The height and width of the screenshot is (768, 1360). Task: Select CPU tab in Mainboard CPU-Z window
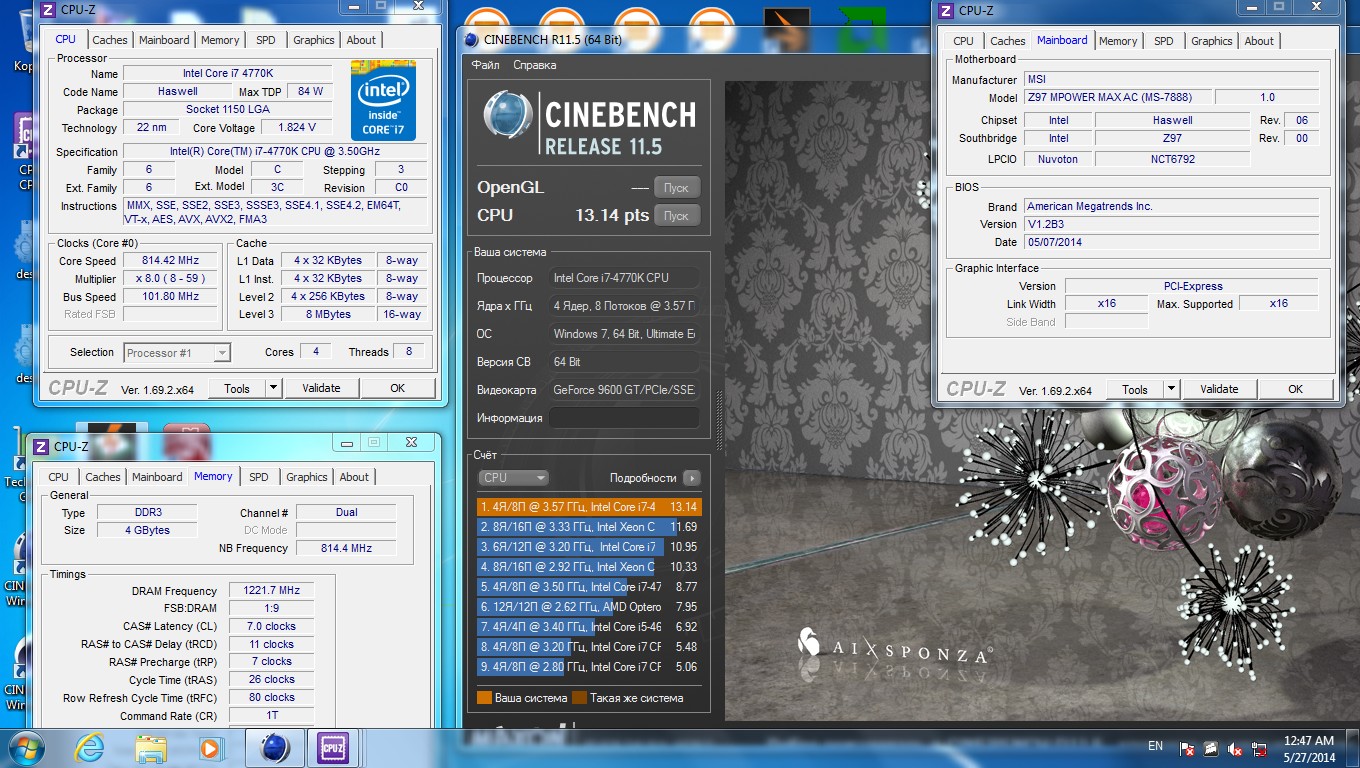(x=964, y=41)
